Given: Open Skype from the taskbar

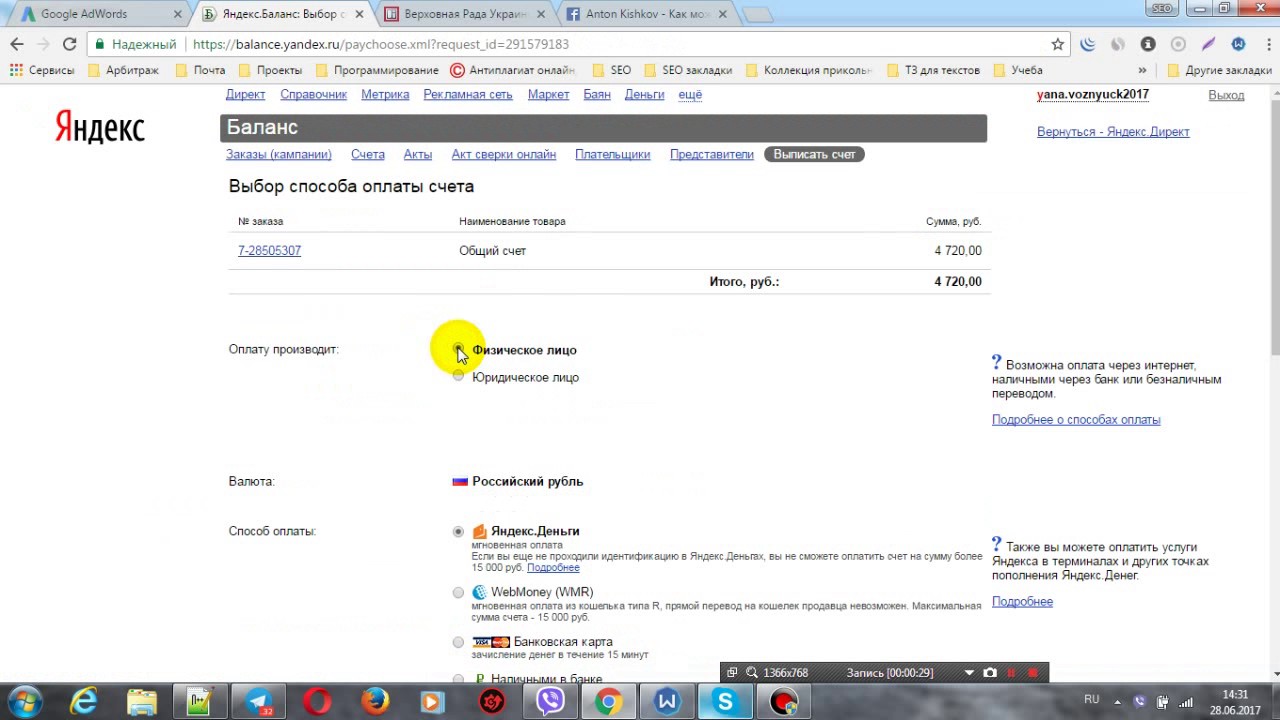Looking at the screenshot, I should click(725, 702).
